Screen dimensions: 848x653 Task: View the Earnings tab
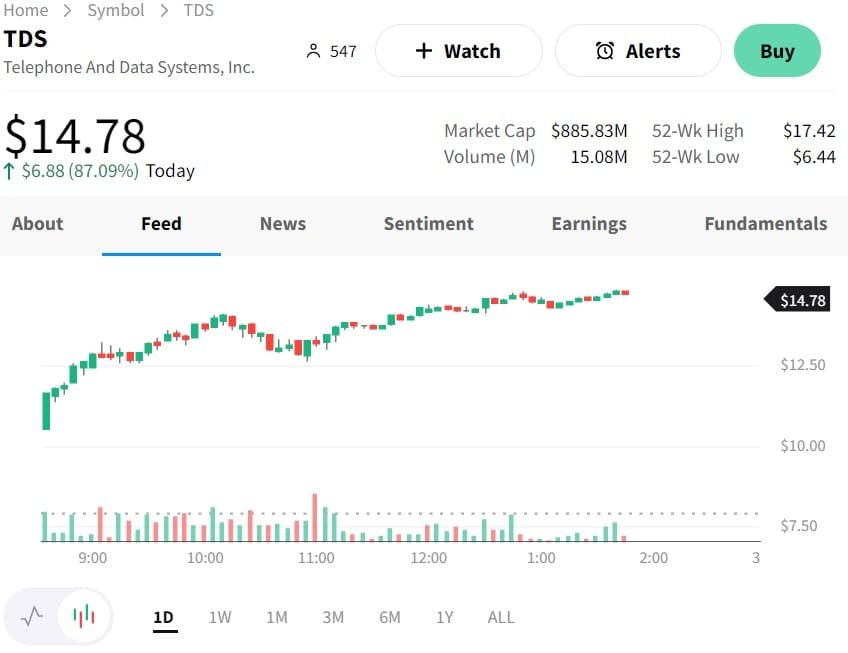click(589, 224)
